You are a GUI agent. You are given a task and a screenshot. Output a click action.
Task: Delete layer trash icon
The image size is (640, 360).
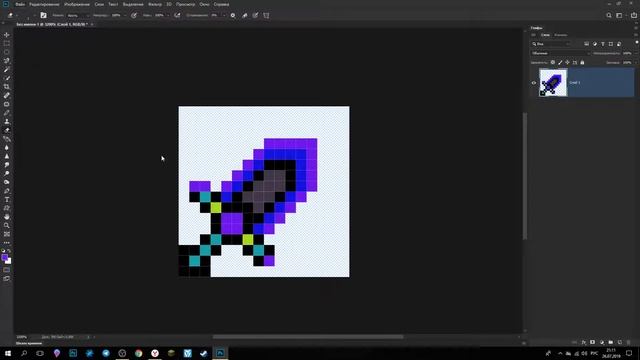click(629, 342)
